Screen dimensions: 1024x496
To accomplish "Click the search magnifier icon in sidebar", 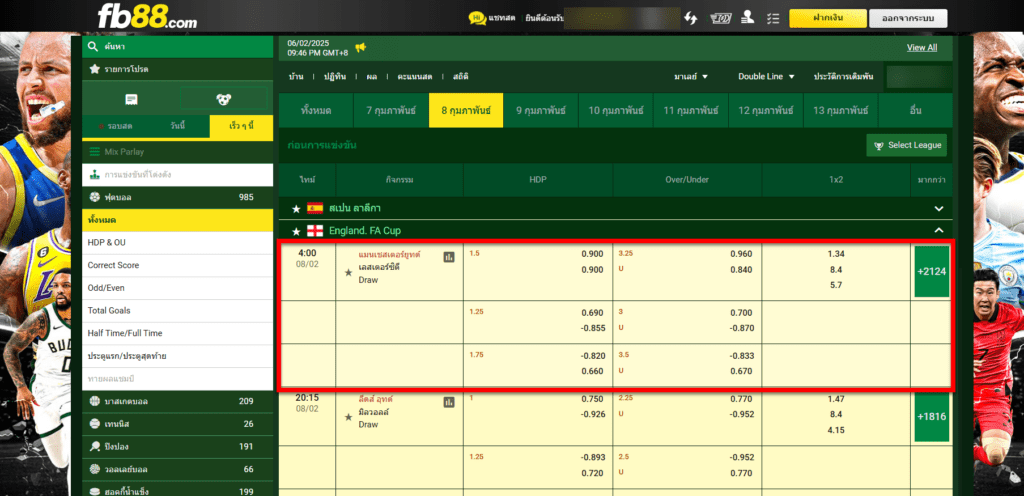I will [x=93, y=47].
